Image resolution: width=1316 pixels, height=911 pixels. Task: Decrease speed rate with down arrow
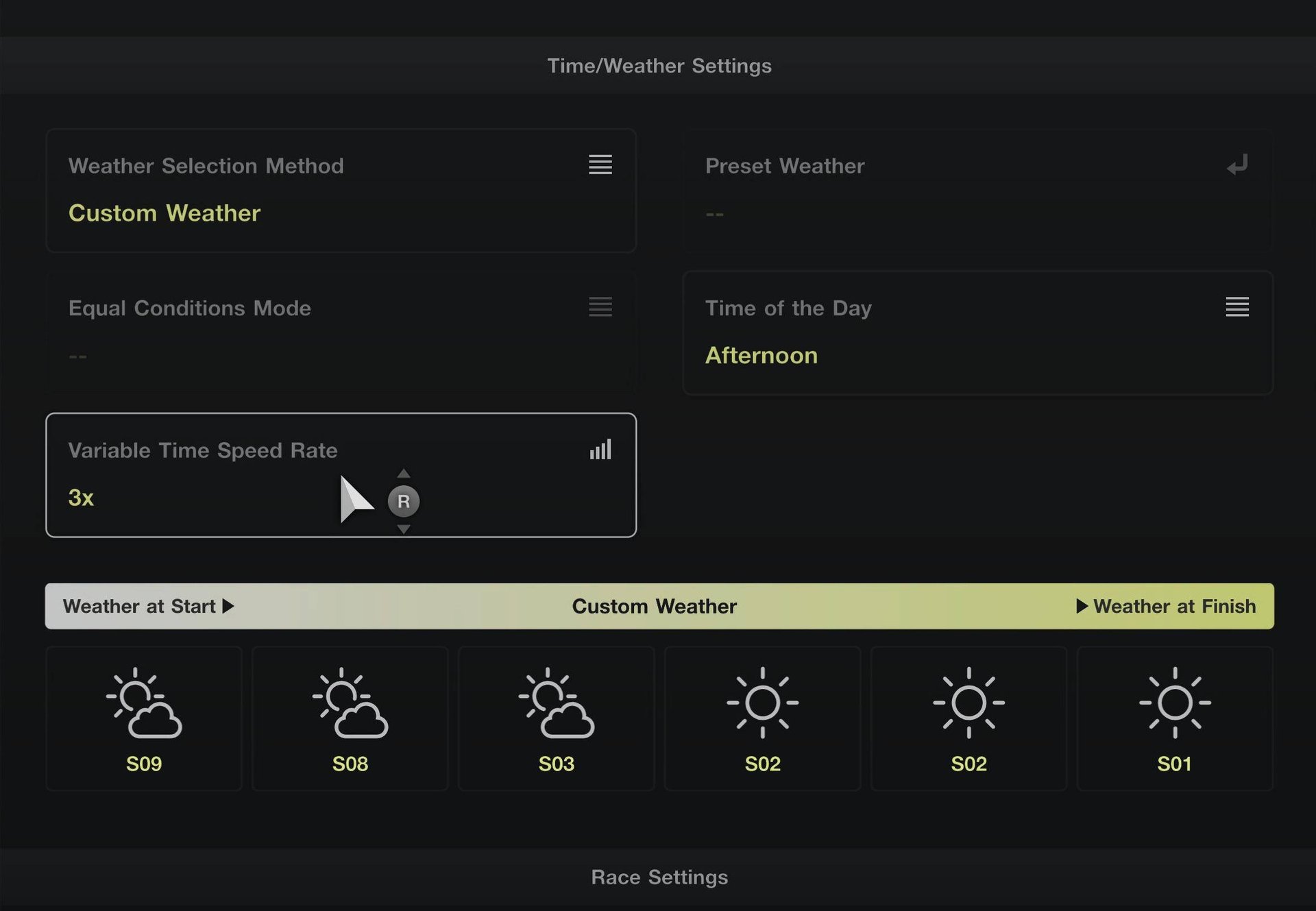pyautogui.click(x=404, y=529)
